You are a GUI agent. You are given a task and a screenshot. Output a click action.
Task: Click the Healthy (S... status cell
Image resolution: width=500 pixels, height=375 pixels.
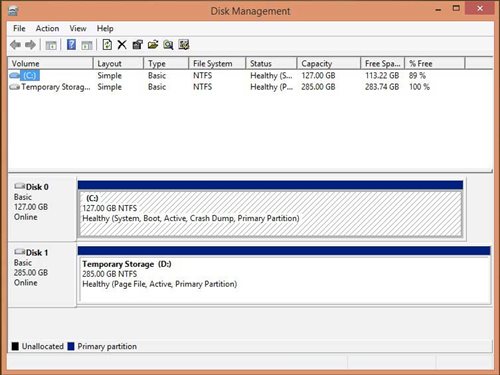coord(271,76)
